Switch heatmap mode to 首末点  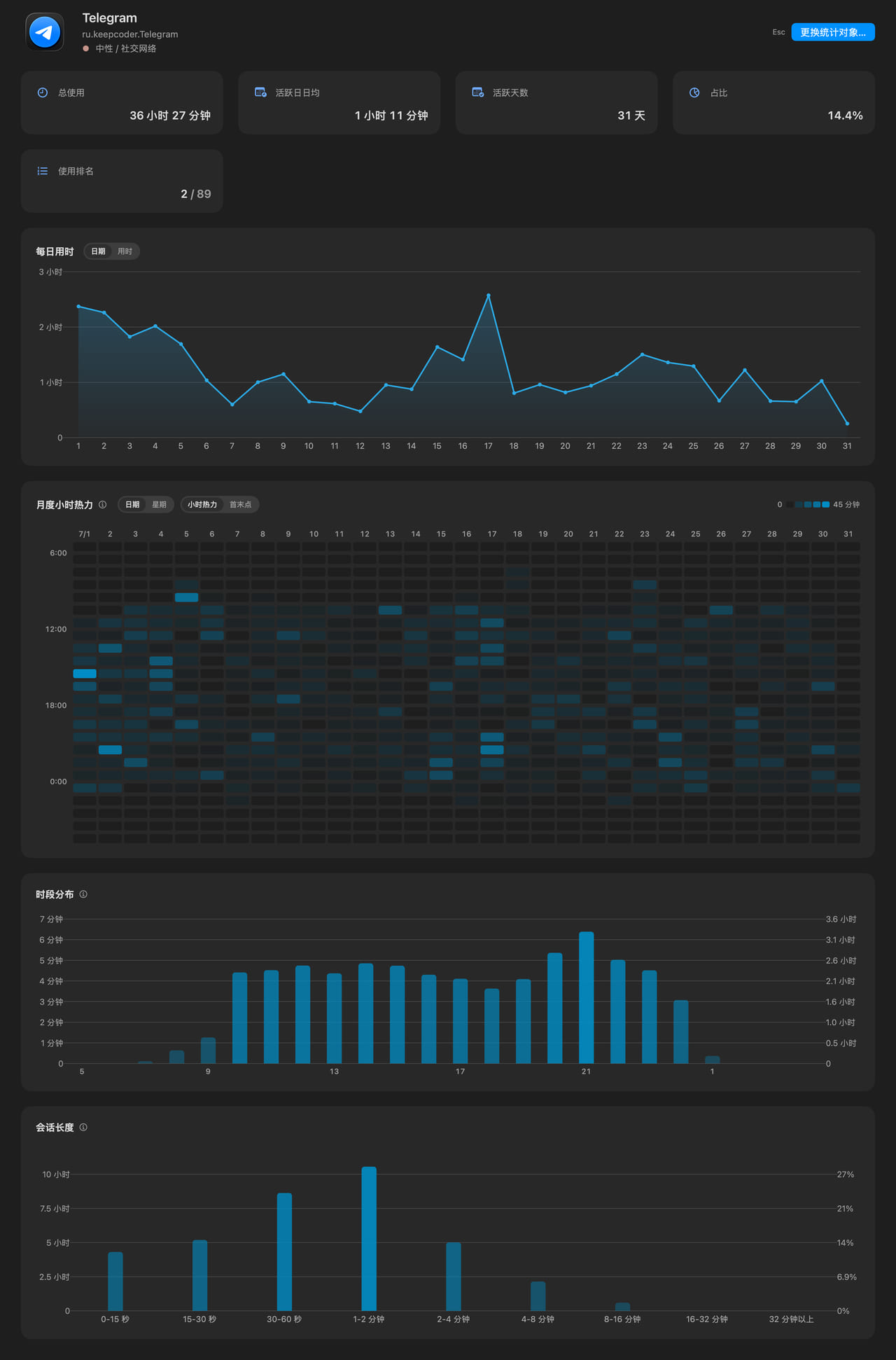[241, 504]
